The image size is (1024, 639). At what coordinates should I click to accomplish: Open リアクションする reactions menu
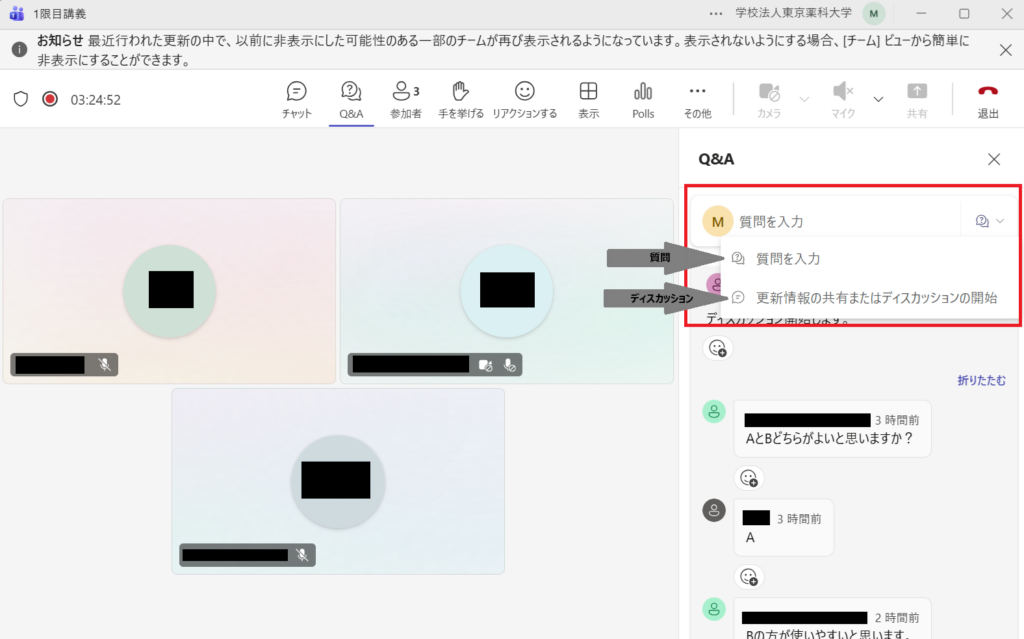[x=524, y=100]
